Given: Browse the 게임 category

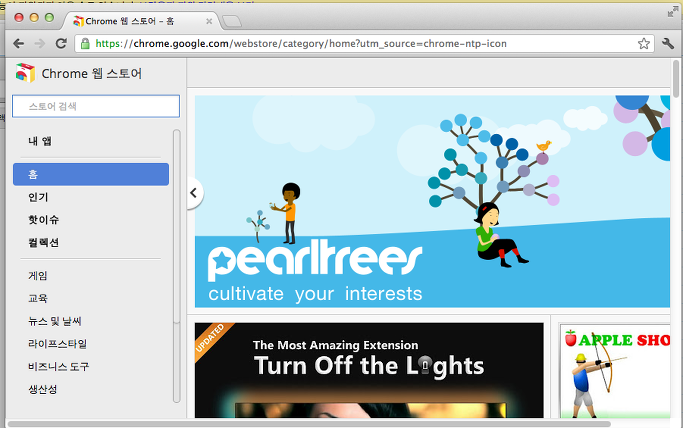Looking at the screenshot, I should point(38,276).
